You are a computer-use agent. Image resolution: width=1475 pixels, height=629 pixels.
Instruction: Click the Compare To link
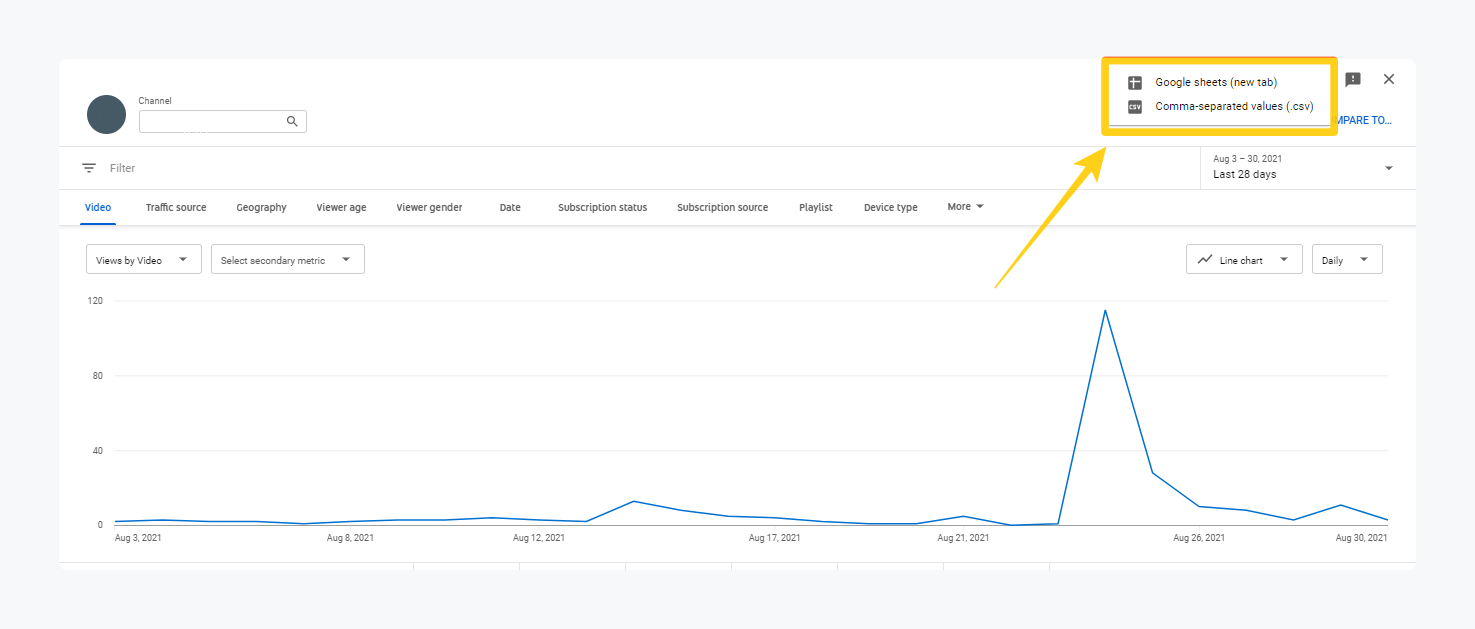pos(1364,120)
